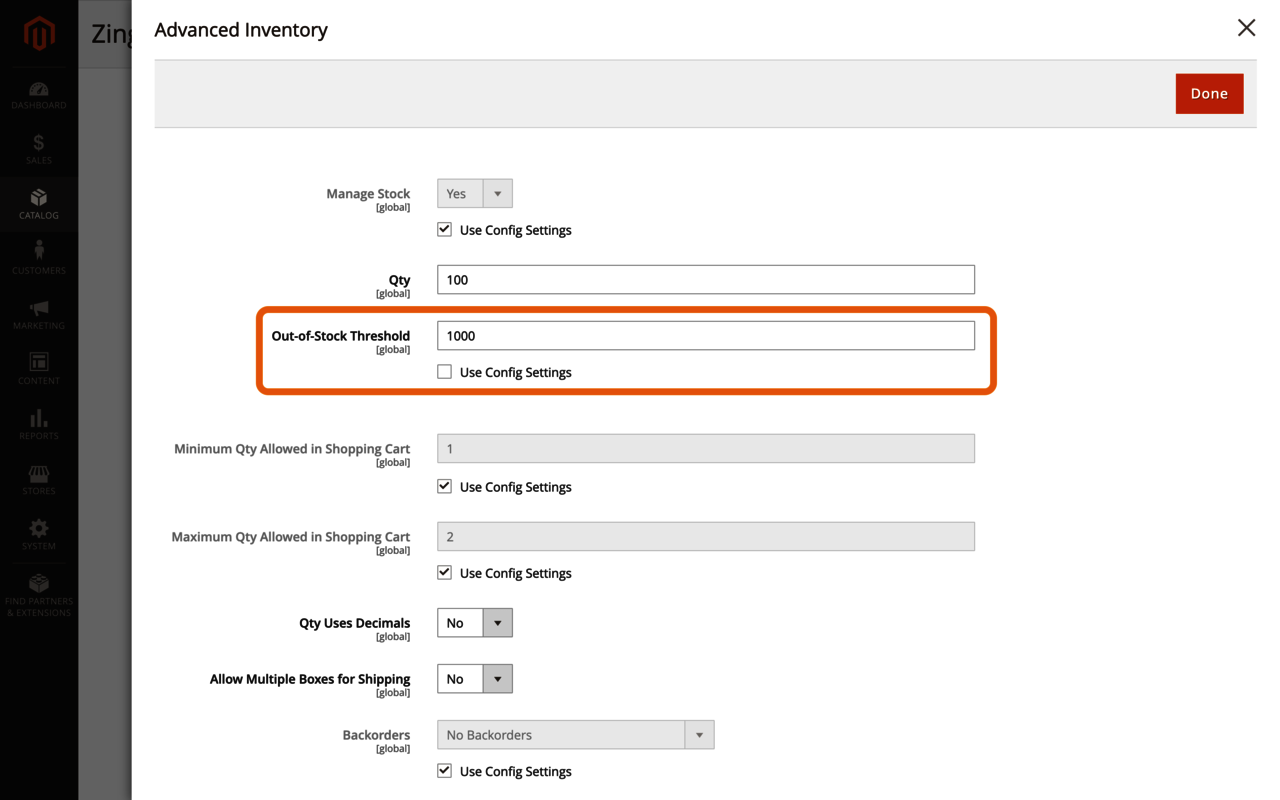
Task: Expand the Backorders dropdown
Action: 575,735
